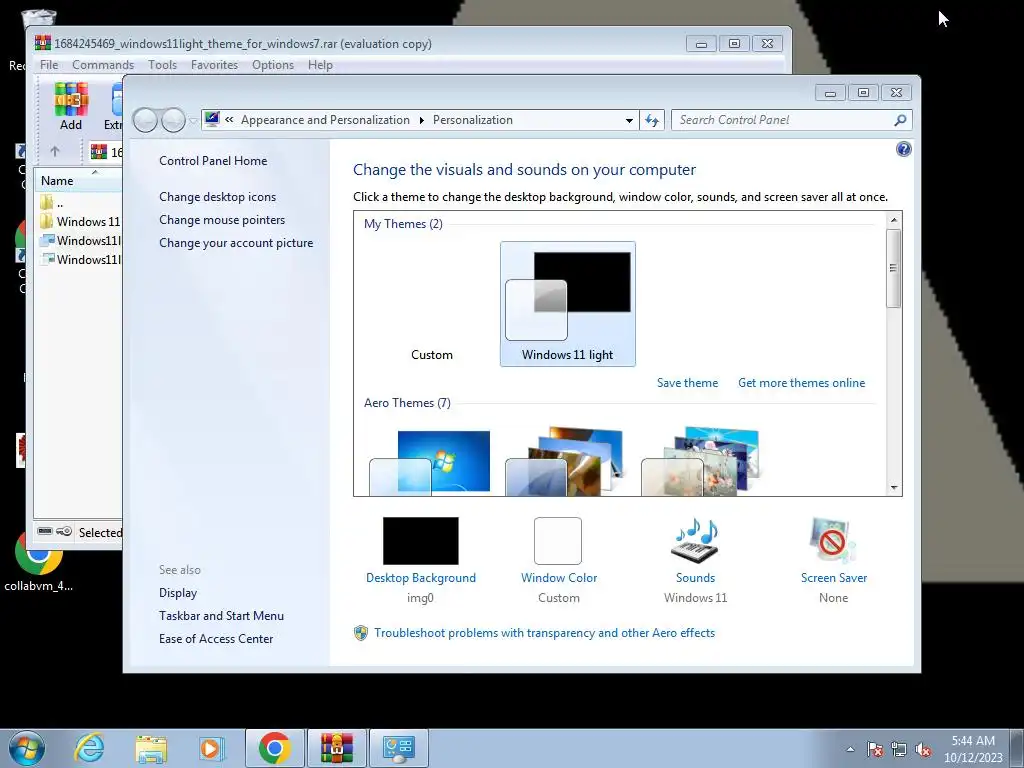The image size is (1024, 768).
Task: Open Windows Media Player taskbar icon
Action: 212,748
